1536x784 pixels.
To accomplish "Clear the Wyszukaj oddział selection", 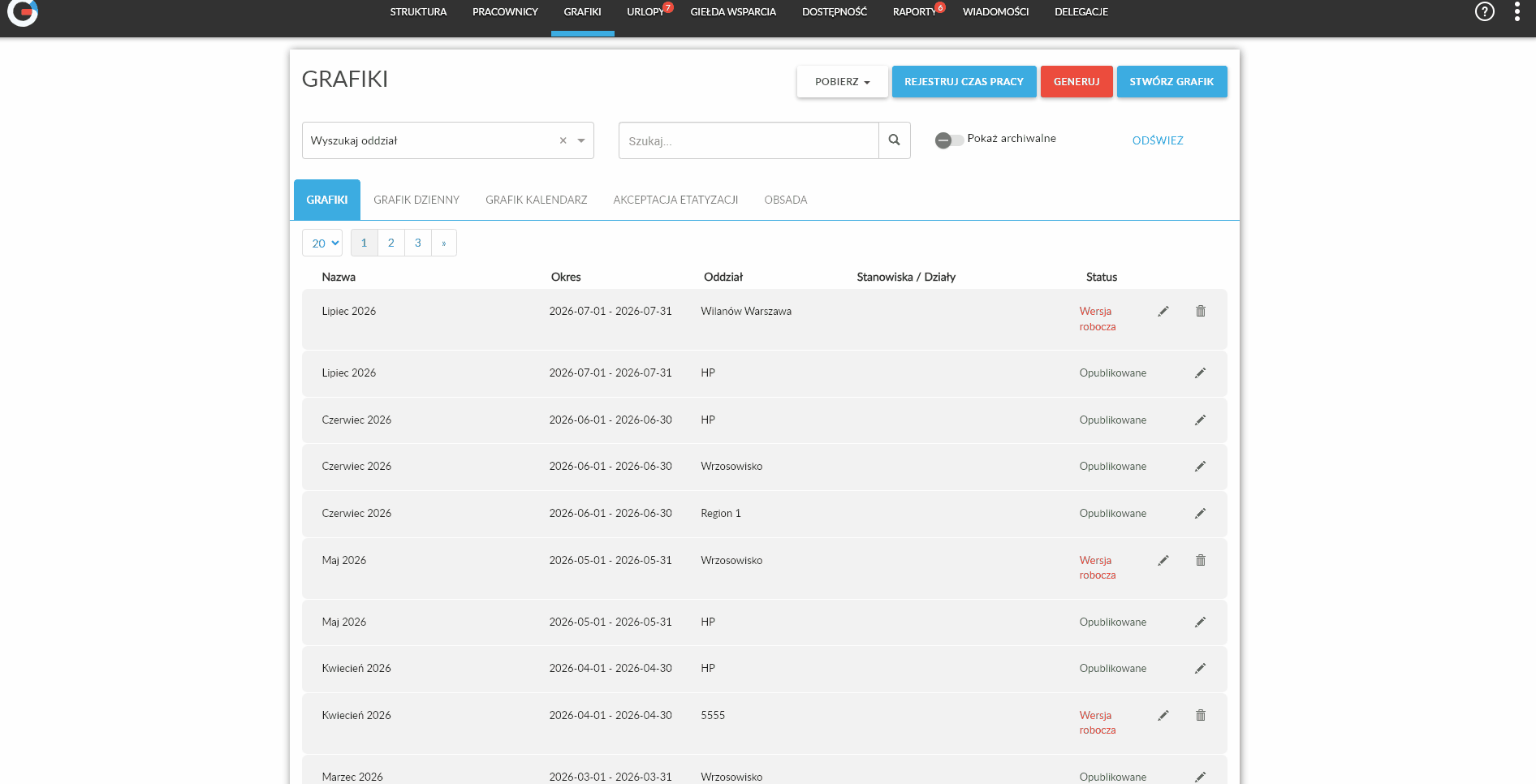I will (x=563, y=140).
